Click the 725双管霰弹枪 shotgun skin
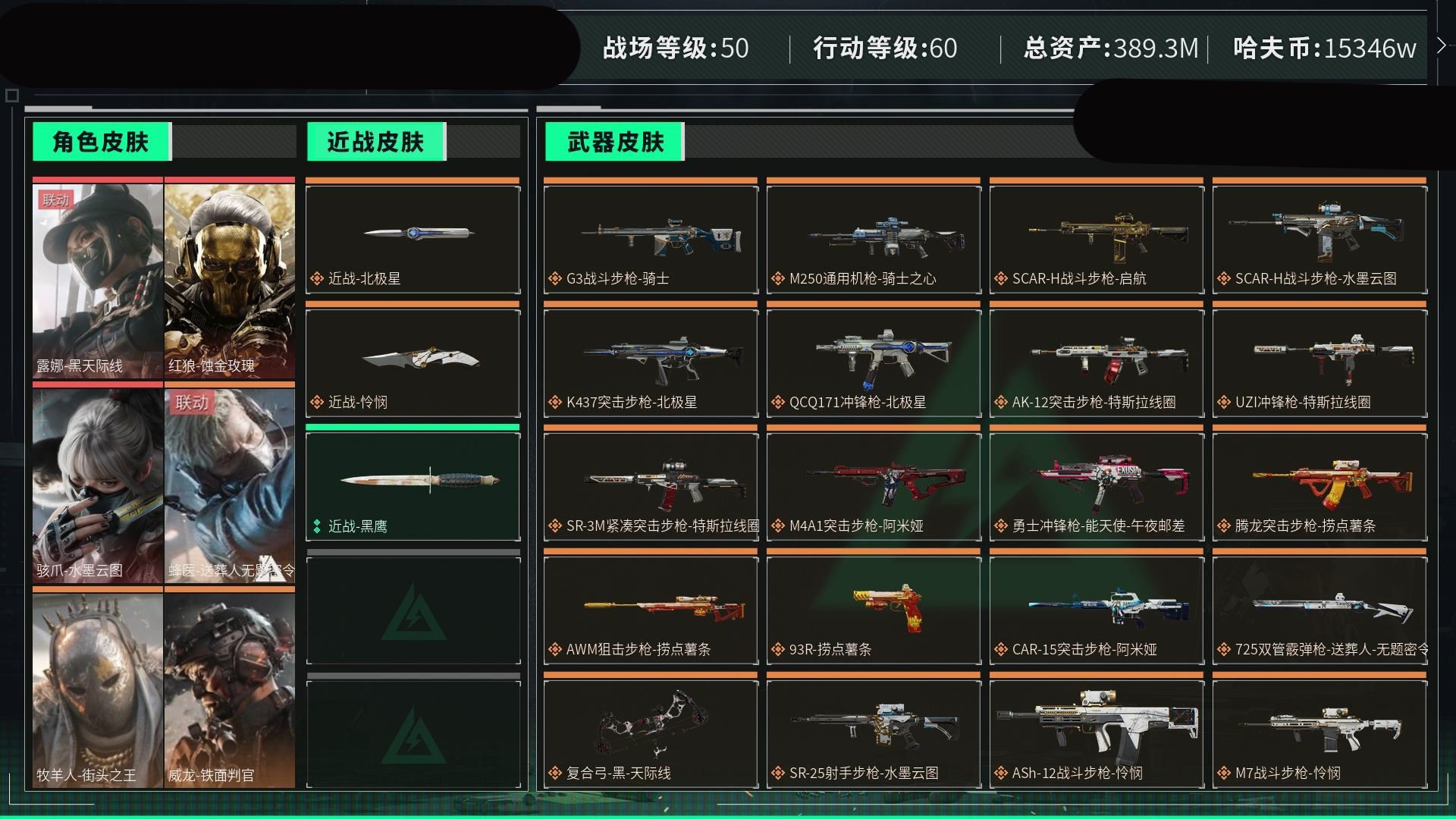The image size is (1456, 819). 1319,610
